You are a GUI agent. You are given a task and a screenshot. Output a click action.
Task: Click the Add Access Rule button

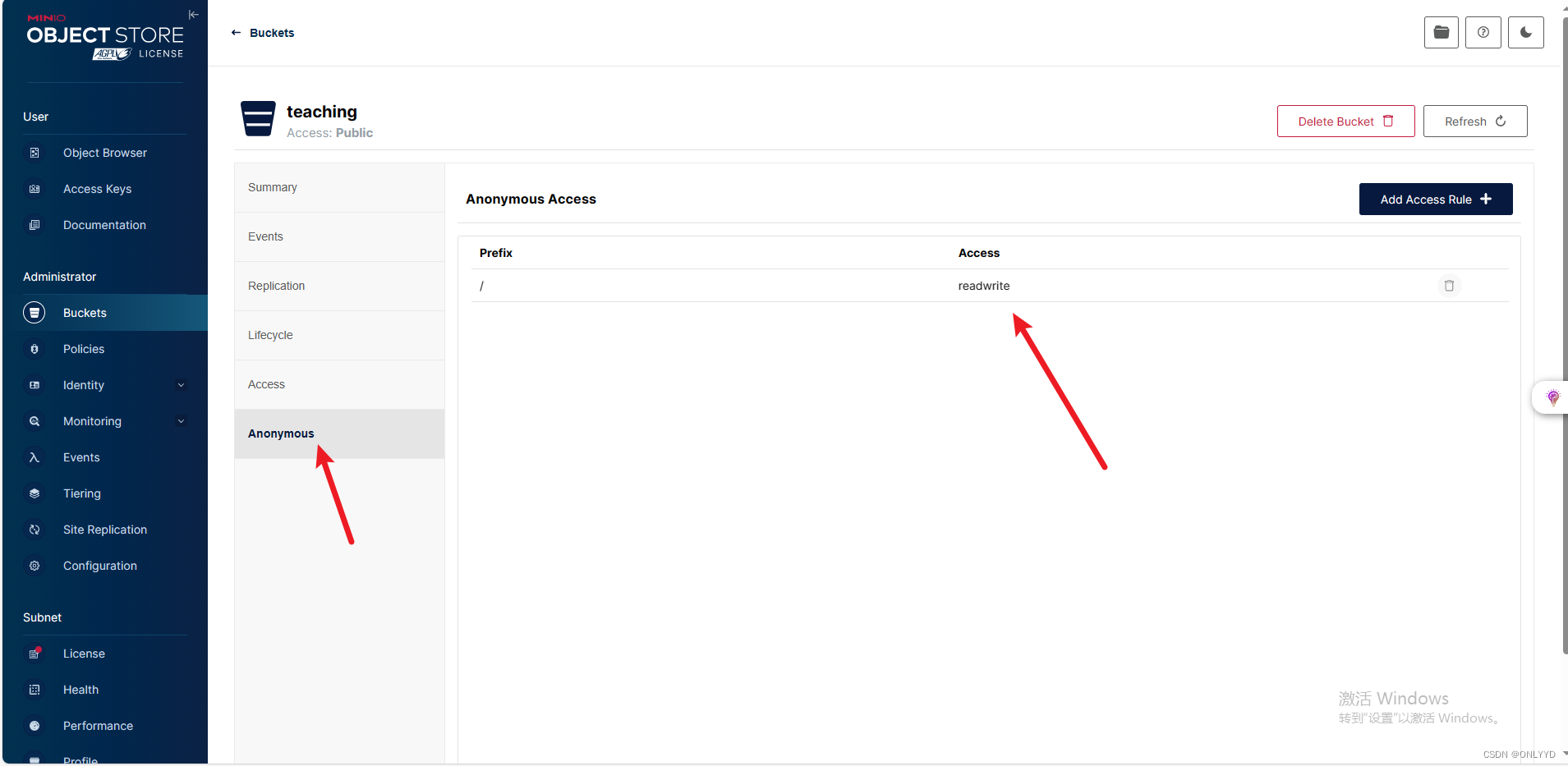[1435, 200]
